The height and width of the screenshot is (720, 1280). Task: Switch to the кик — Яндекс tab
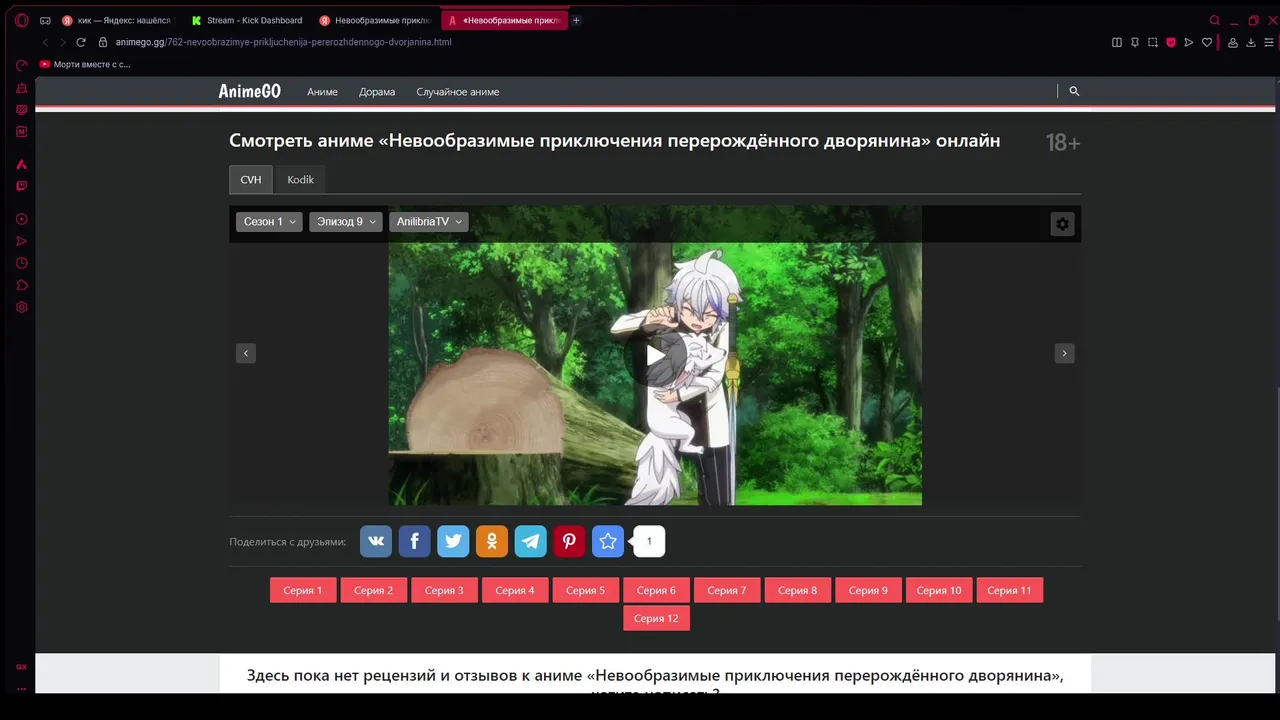tap(118, 20)
